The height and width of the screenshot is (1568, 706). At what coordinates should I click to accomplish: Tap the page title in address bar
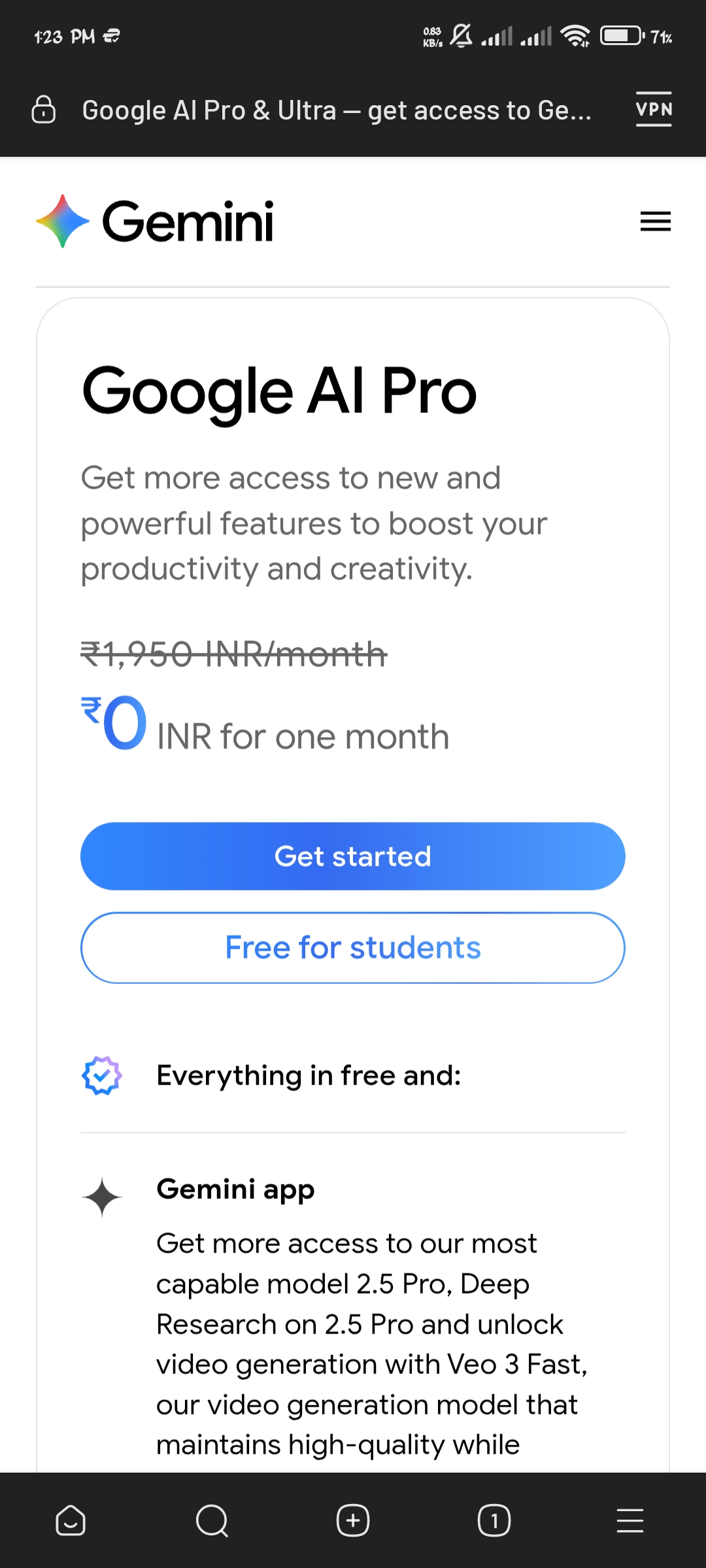click(x=337, y=110)
